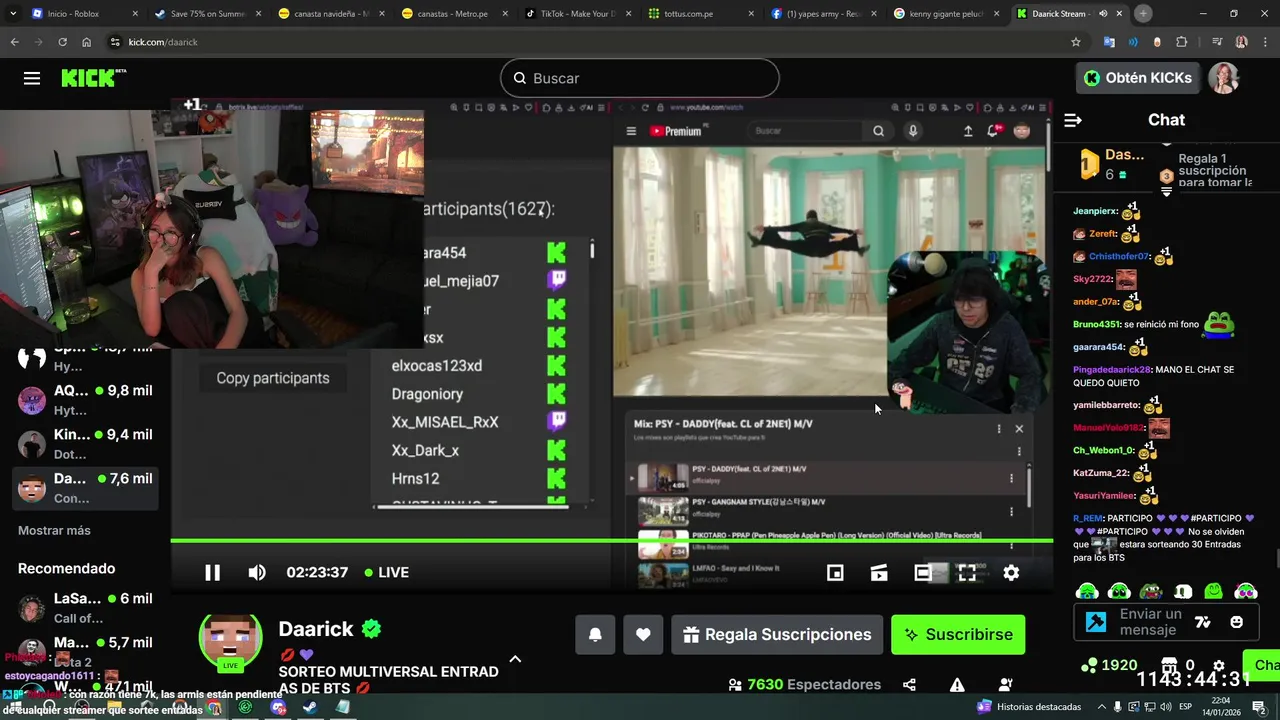Follow Daarick with the heart button
1280x720 pixels.
point(643,634)
